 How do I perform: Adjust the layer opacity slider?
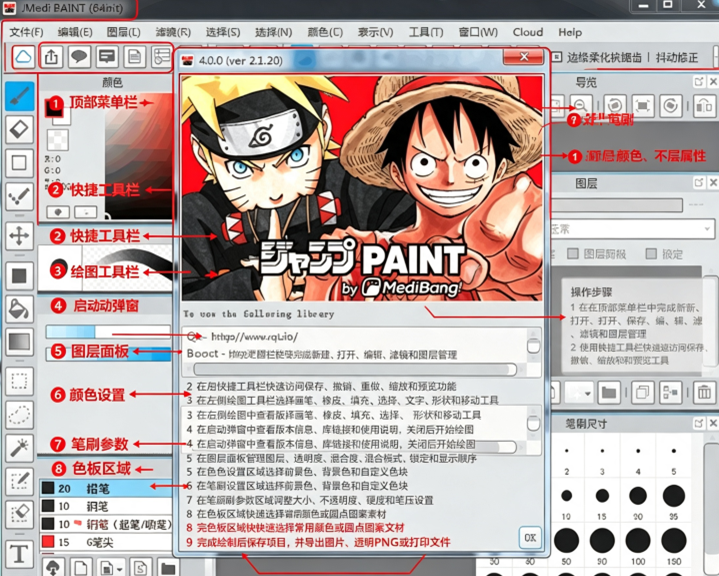coord(617,205)
